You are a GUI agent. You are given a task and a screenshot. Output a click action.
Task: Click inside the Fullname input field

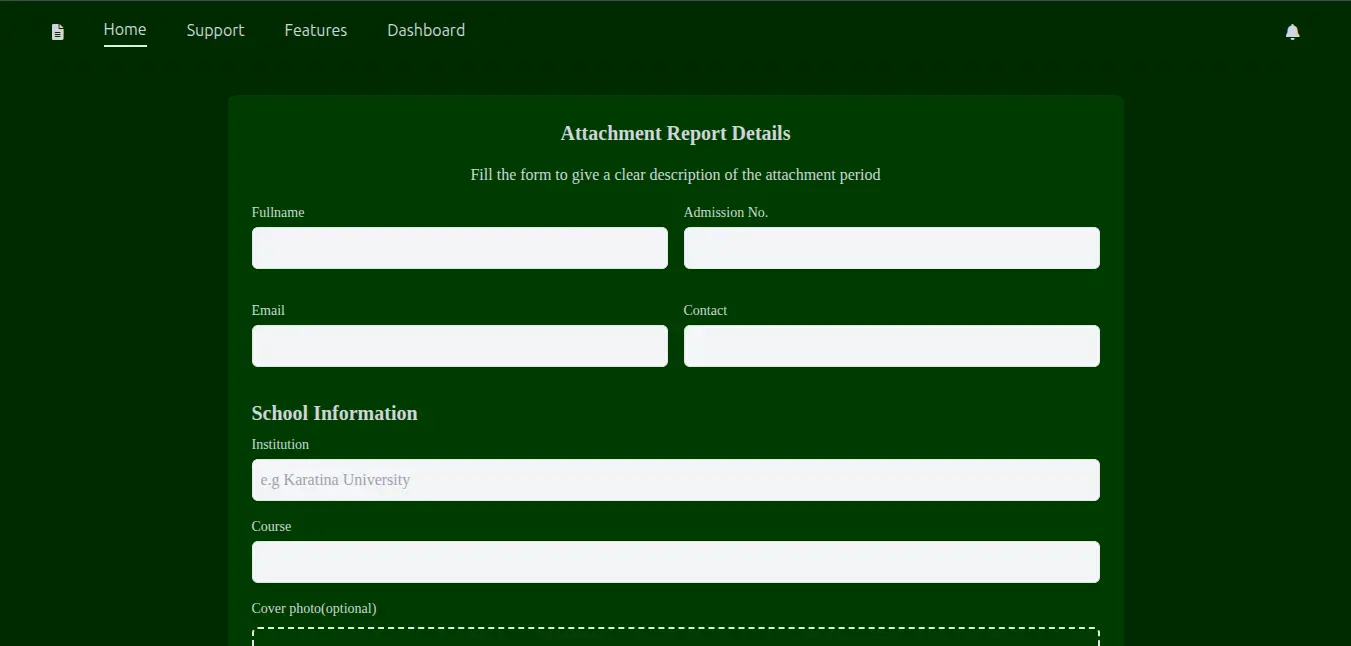tap(459, 248)
